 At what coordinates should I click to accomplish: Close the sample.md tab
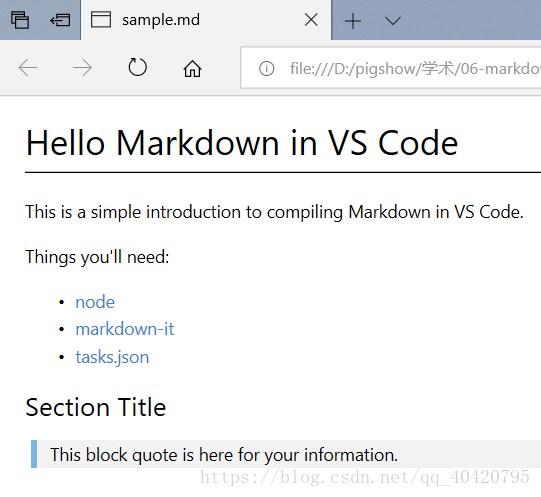click(x=311, y=20)
